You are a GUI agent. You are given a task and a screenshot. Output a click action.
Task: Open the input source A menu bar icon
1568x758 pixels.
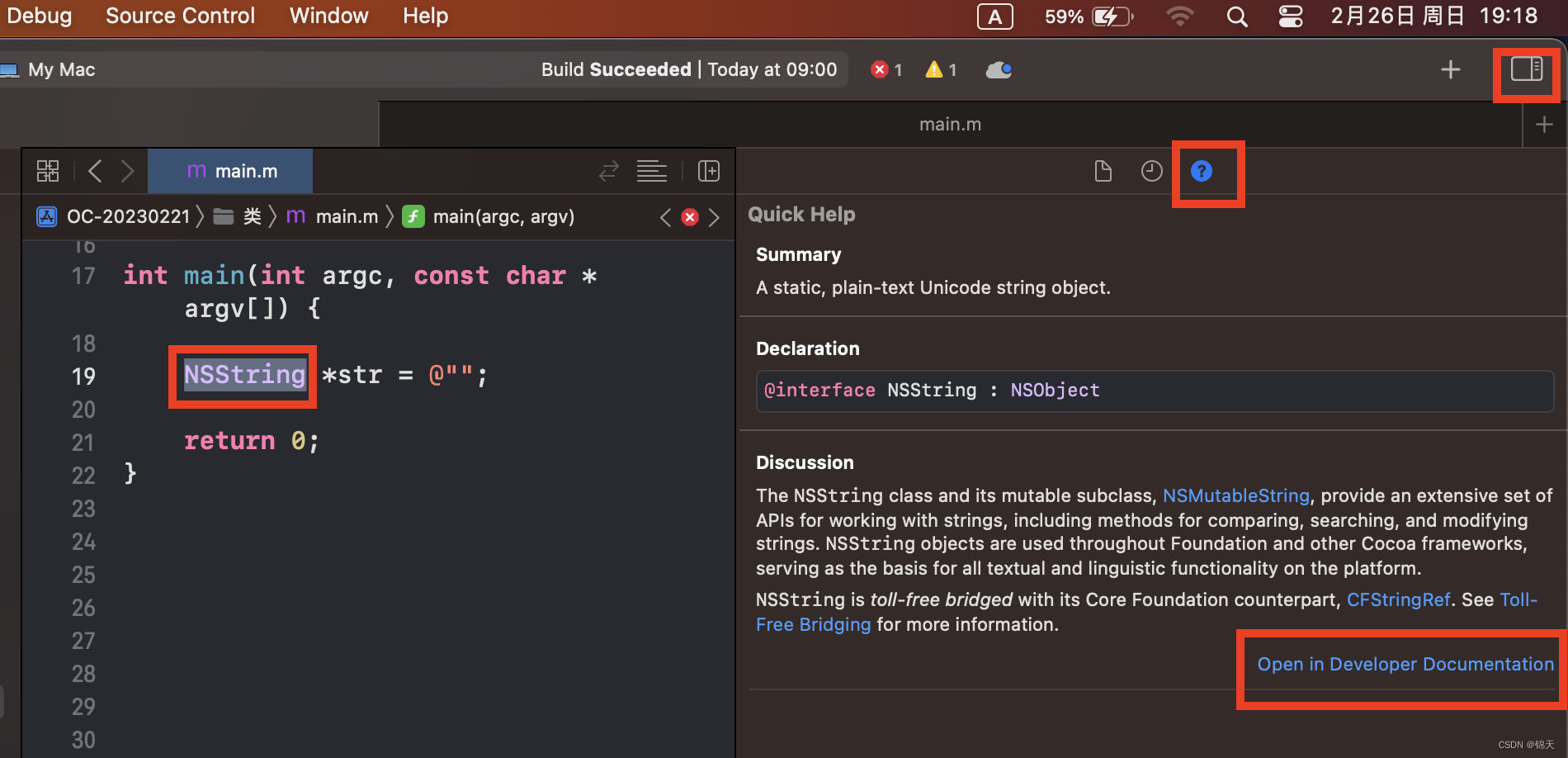(x=995, y=17)
